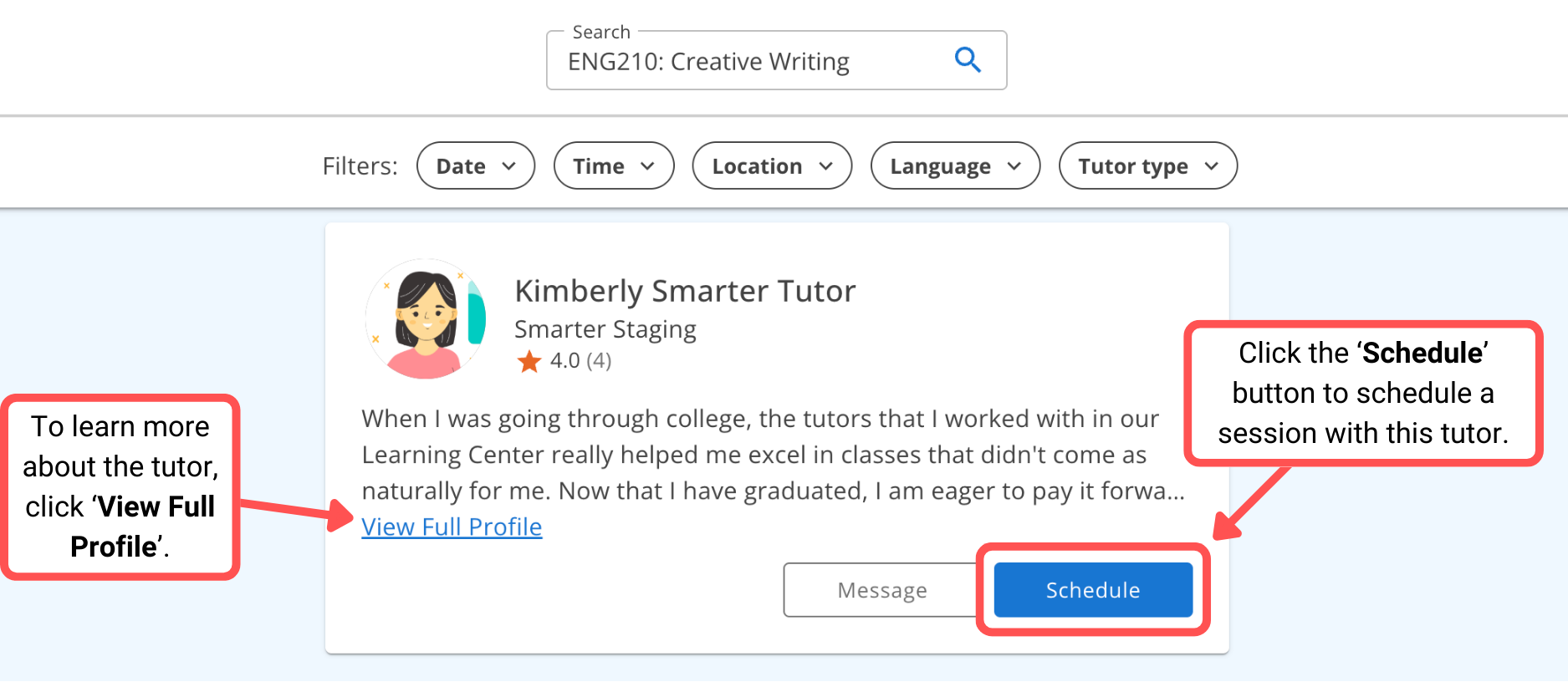The image size is (1568, 682).
Task: Click the tutor name Kimberly Smarter Tutor
Action: point(685,291)
